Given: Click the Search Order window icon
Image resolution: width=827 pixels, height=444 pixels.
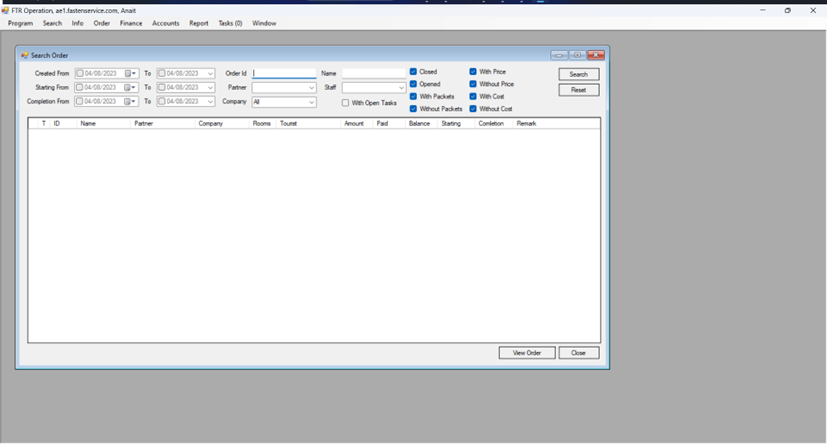Looking at the screenshot, I should (x=25, y=56).
